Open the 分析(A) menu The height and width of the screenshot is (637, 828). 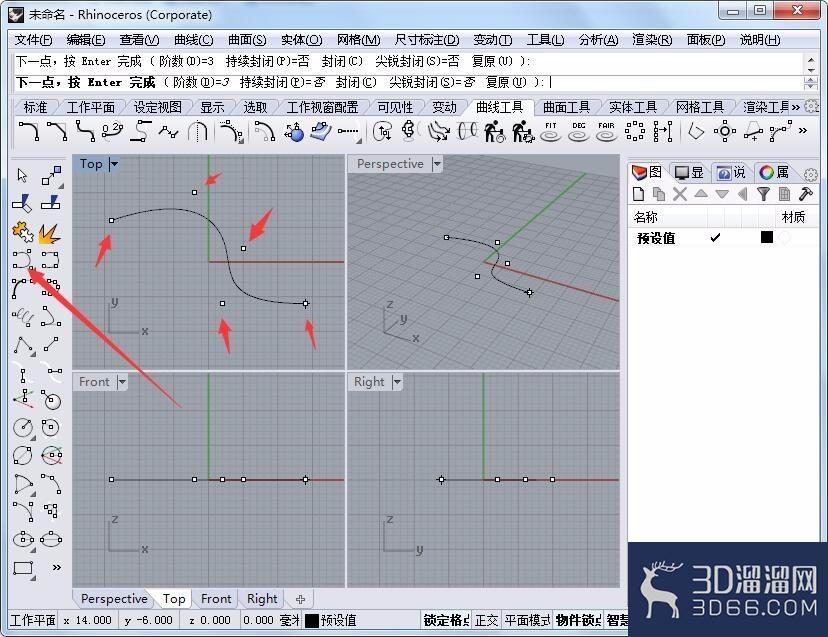coord(598,40)
